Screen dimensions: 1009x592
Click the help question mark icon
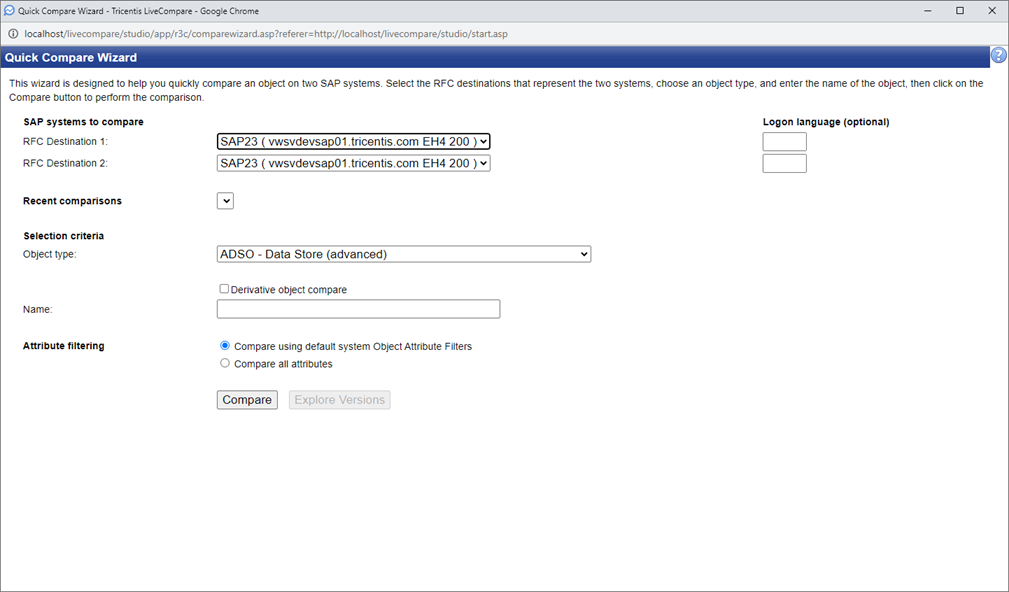pyautogui.click(x=998, y=56)
